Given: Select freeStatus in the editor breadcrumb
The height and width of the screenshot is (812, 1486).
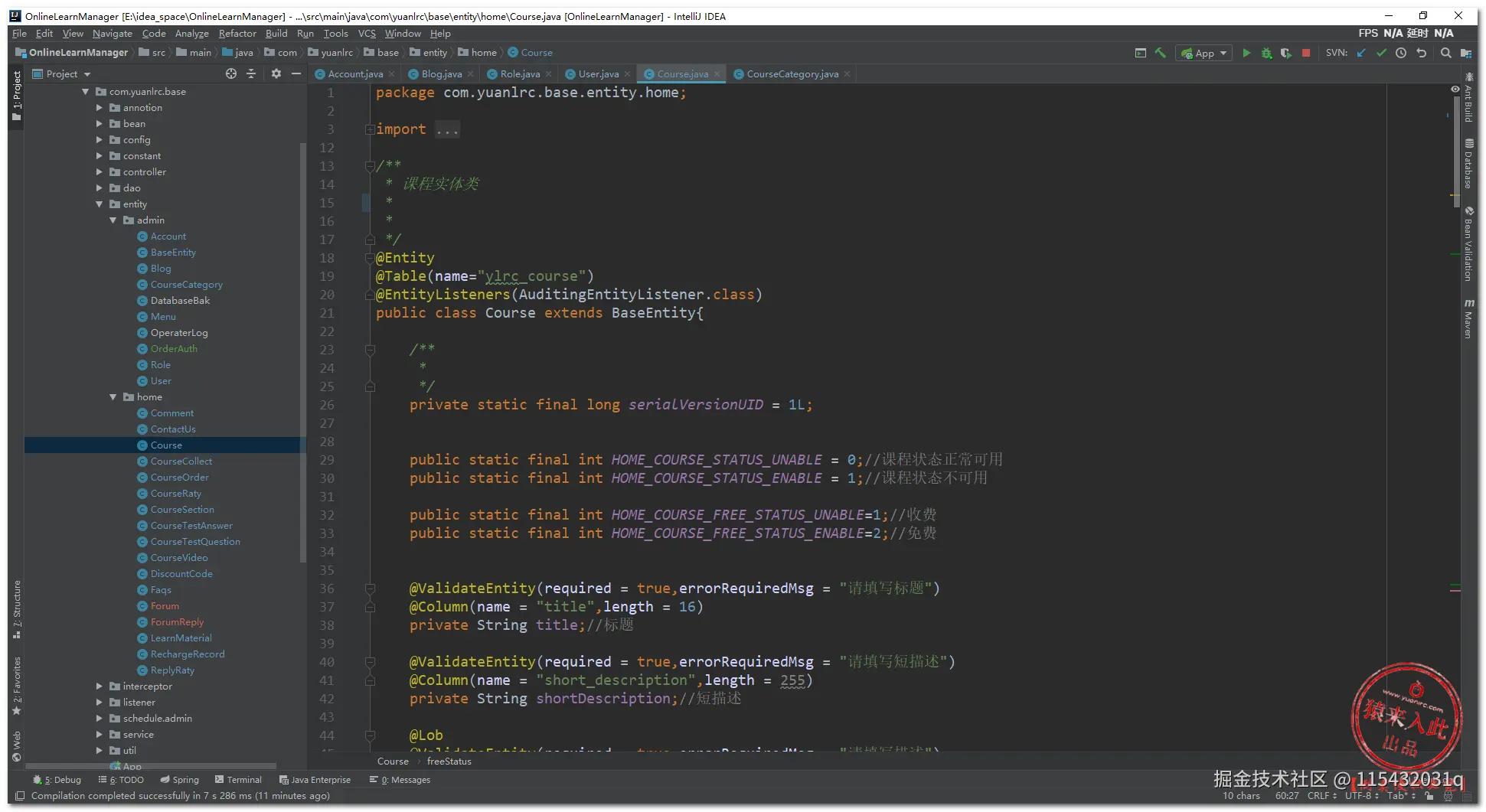Looking at the screenshot, I should coord(449,761).
